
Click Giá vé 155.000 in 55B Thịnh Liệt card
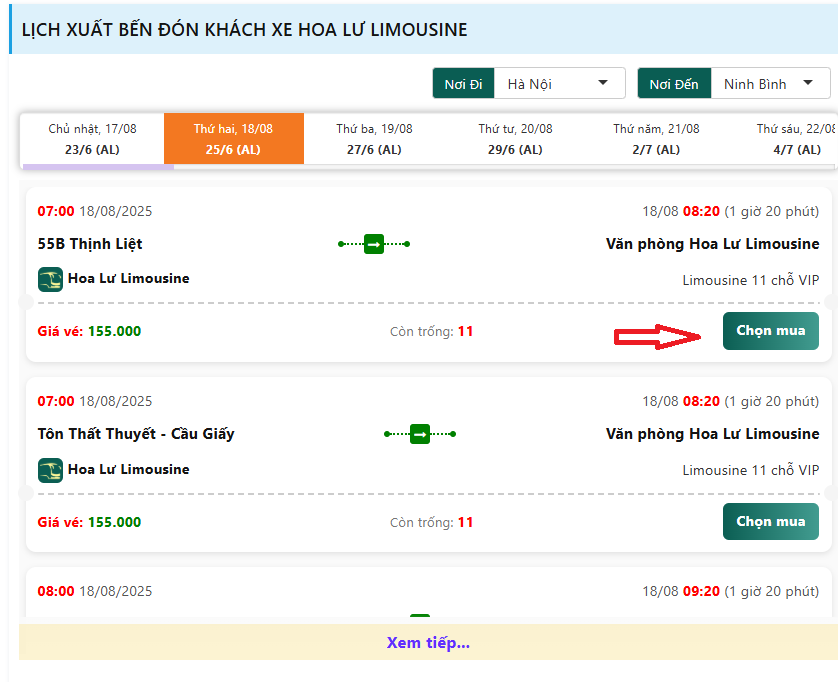tap(89, 331)
